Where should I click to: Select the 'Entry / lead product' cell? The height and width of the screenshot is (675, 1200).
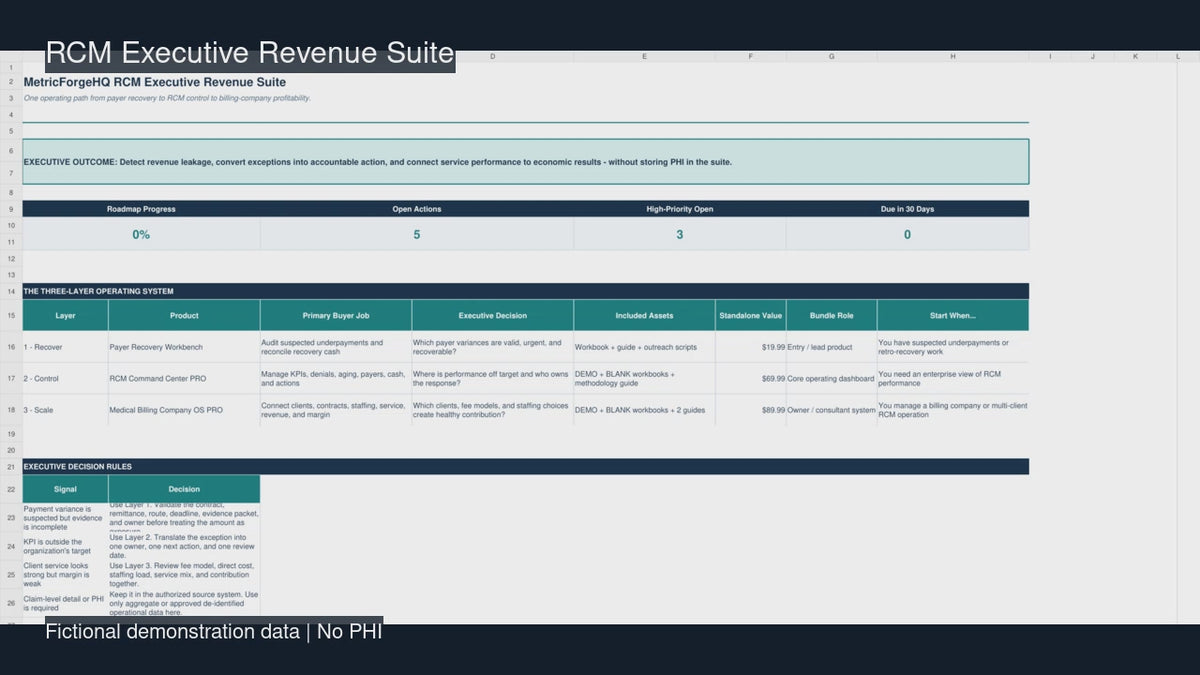click(831, 347)
